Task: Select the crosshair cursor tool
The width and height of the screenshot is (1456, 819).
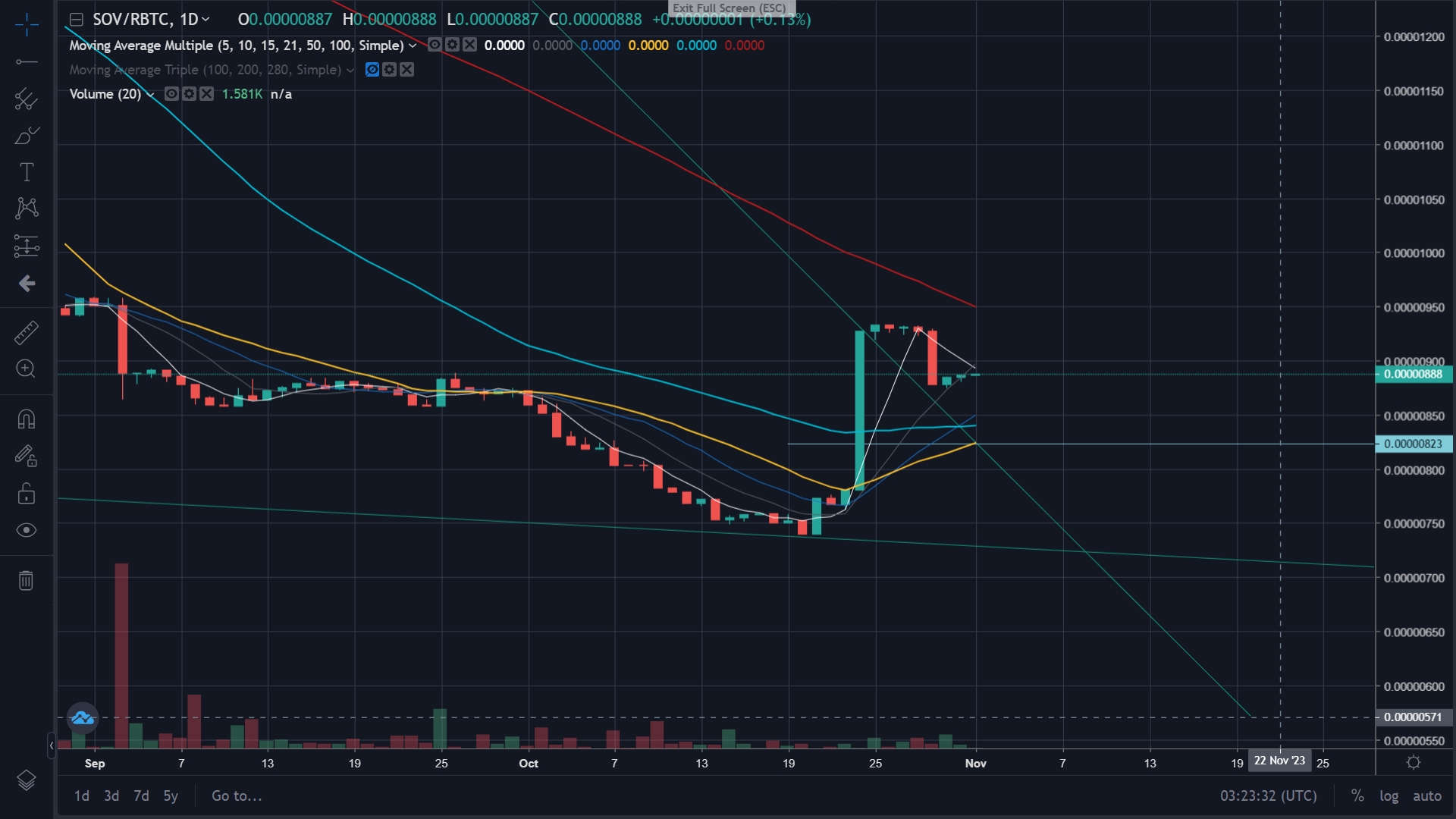Action: coord(27,24)
